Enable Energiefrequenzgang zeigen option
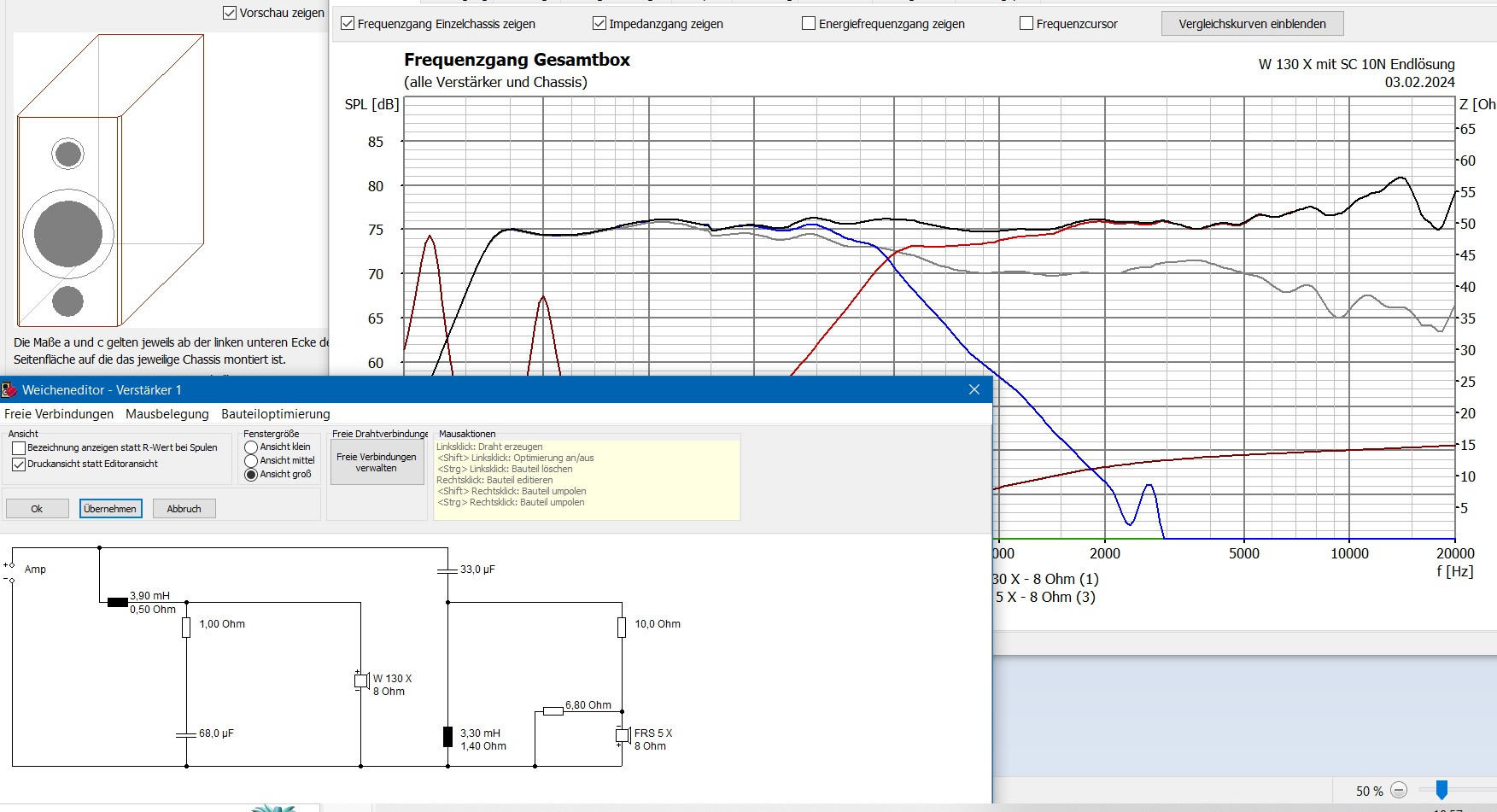 coord(809,24)
